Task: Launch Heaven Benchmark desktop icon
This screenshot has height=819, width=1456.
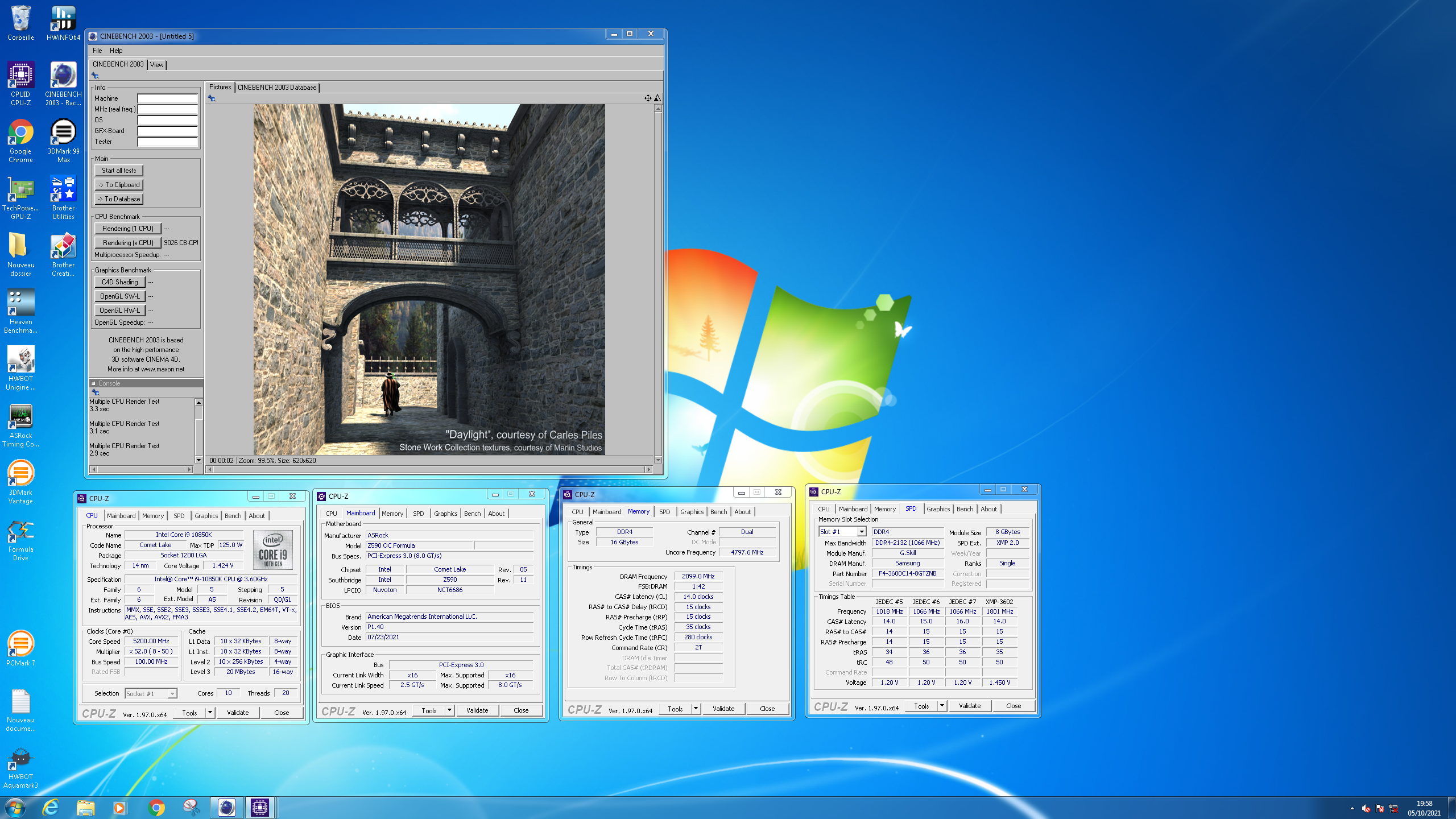Action: 20,311
